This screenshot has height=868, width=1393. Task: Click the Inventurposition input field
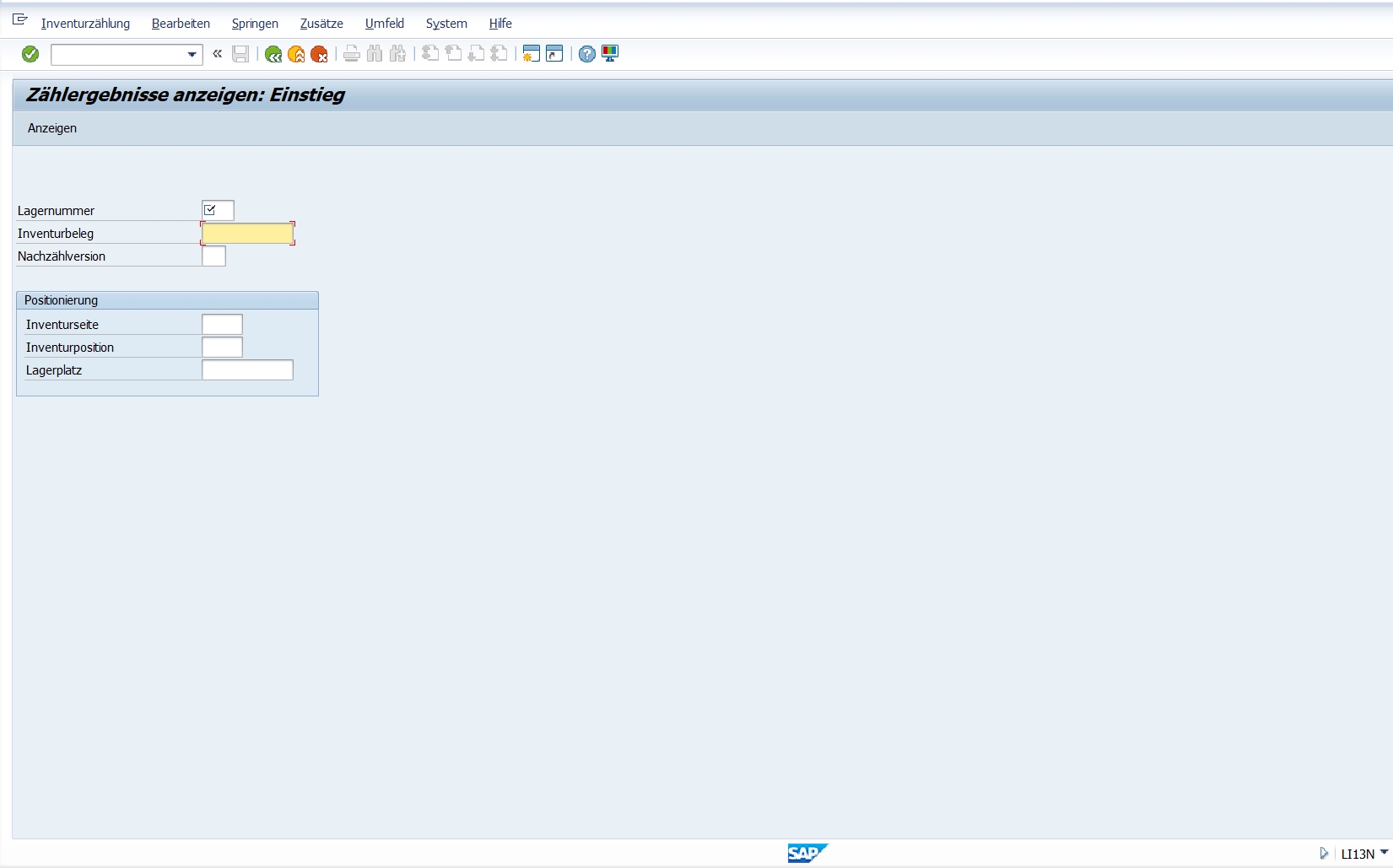(222, 347)
